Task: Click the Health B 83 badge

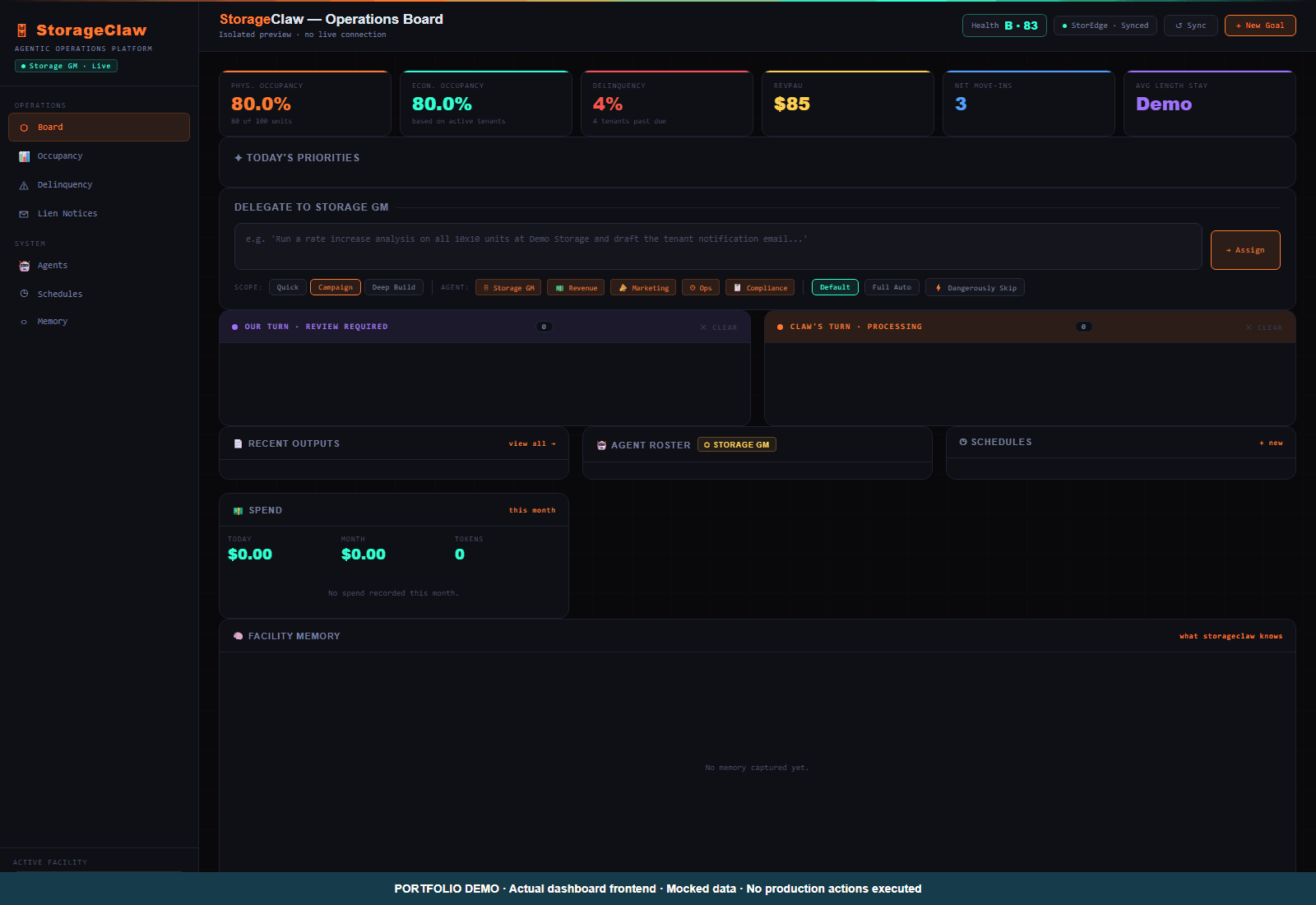Action: 1004,26
